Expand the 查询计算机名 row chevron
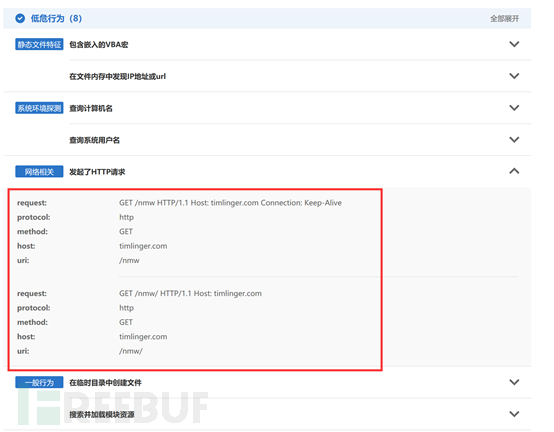Screen dimensions: 554x432 (x=514, y=108)
